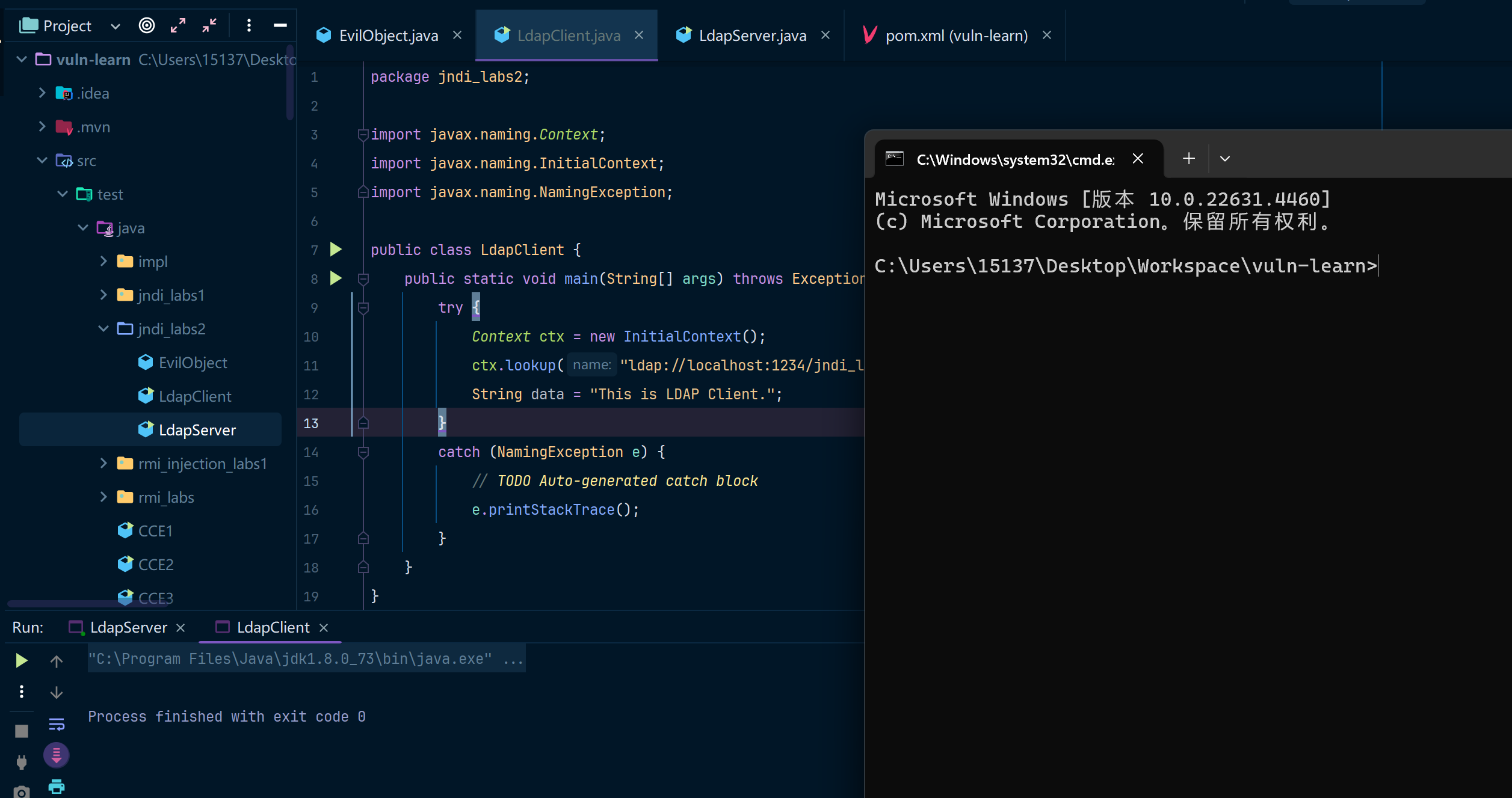
Task: Expand the impl package
Action: (103, 261)
